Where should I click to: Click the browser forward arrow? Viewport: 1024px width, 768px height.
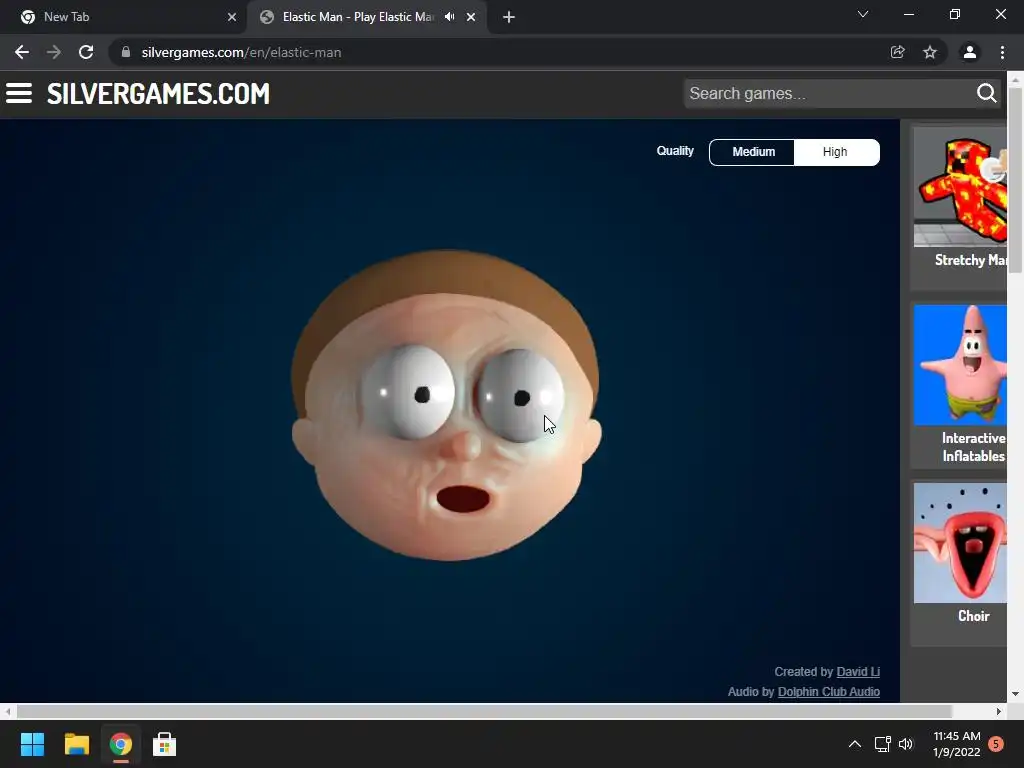(x=54, y=52)
